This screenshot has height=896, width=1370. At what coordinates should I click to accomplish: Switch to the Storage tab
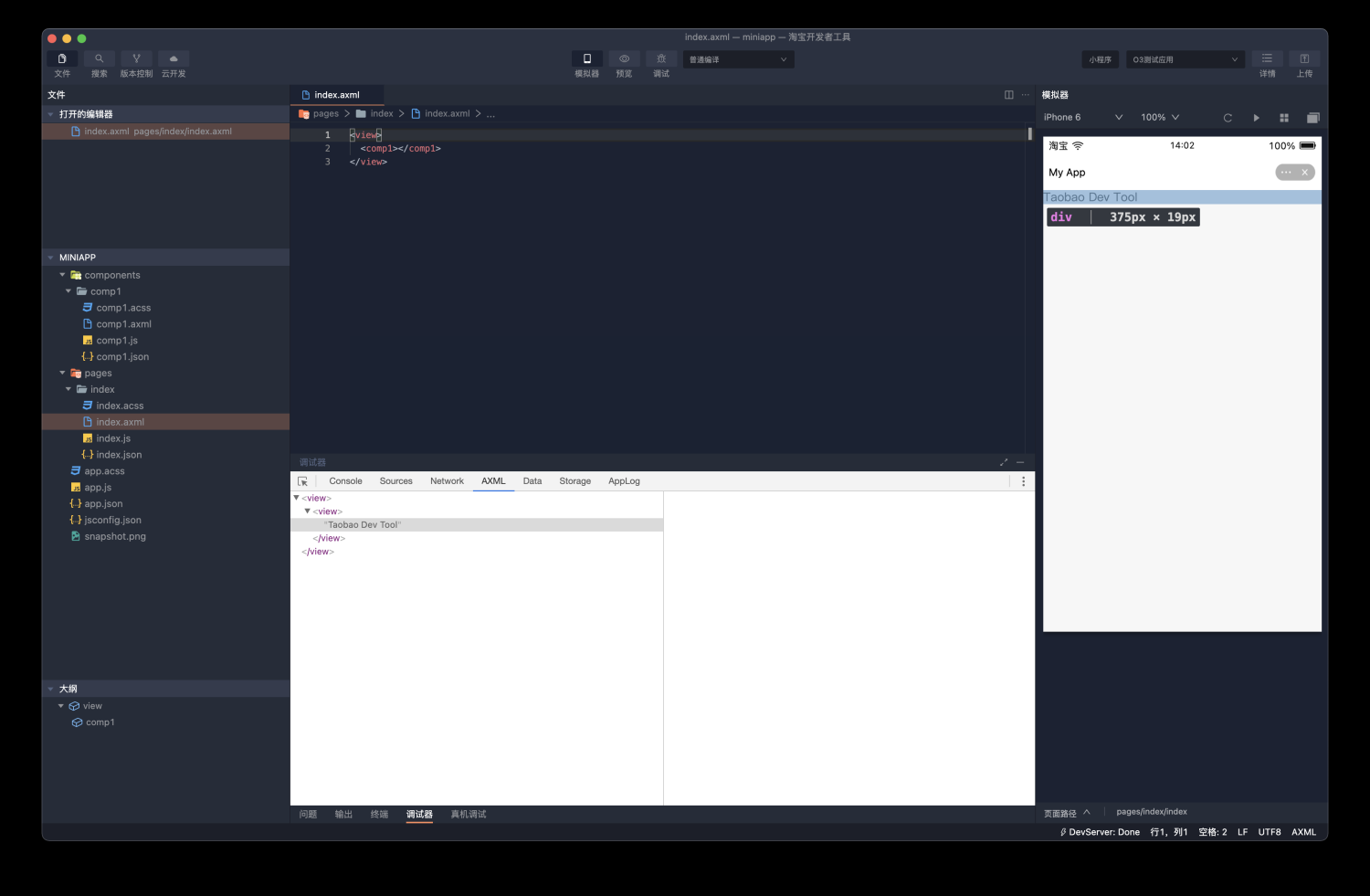[x=574, y=481]
